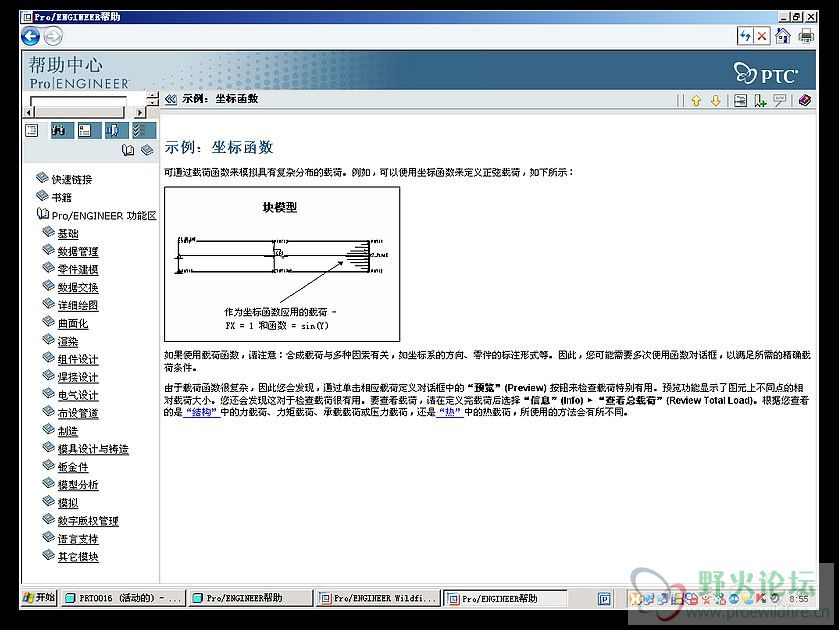
Task: Expand the 快速链接 tree node
Action: click(x=42, y=178)
